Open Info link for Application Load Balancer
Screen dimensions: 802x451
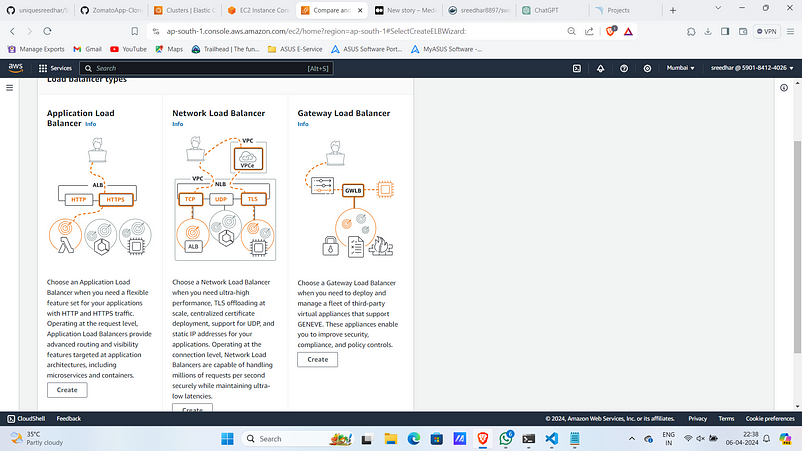(91, 124)
